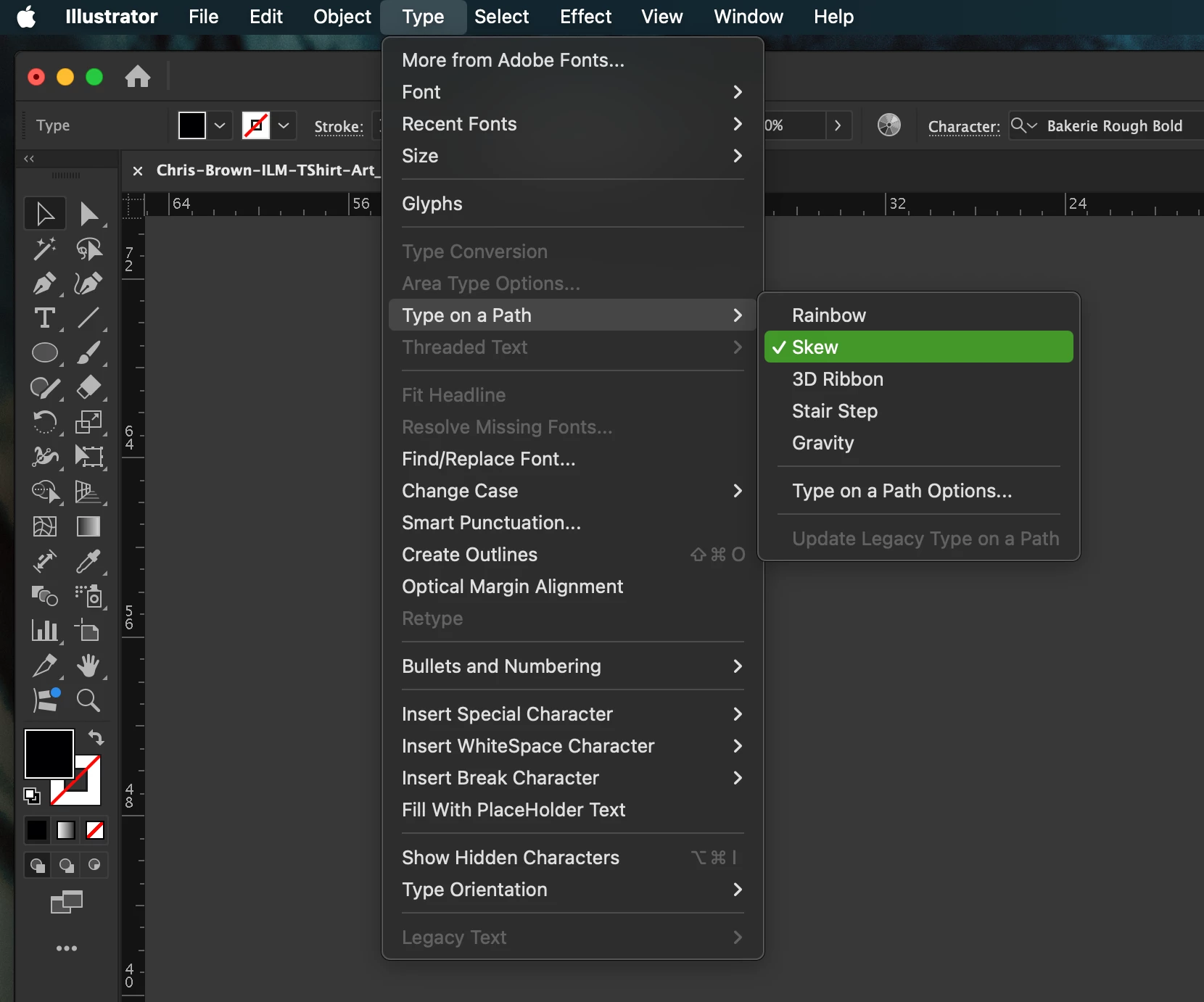The image size is (1204, 1002).
Task: Select the Curvature tool
Action: (x=88, y=283)
